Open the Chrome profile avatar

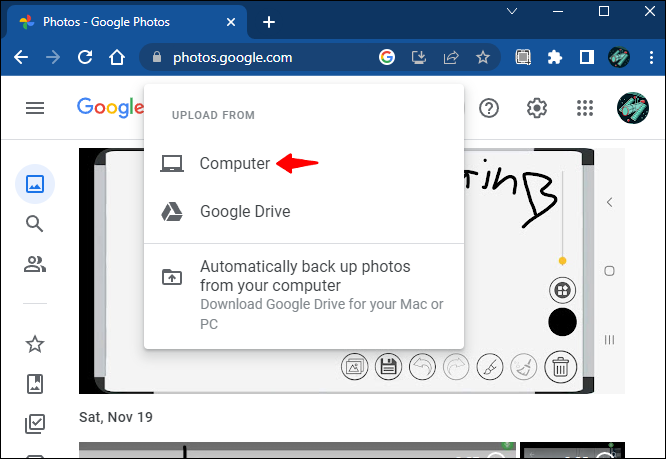click(619, 57)
